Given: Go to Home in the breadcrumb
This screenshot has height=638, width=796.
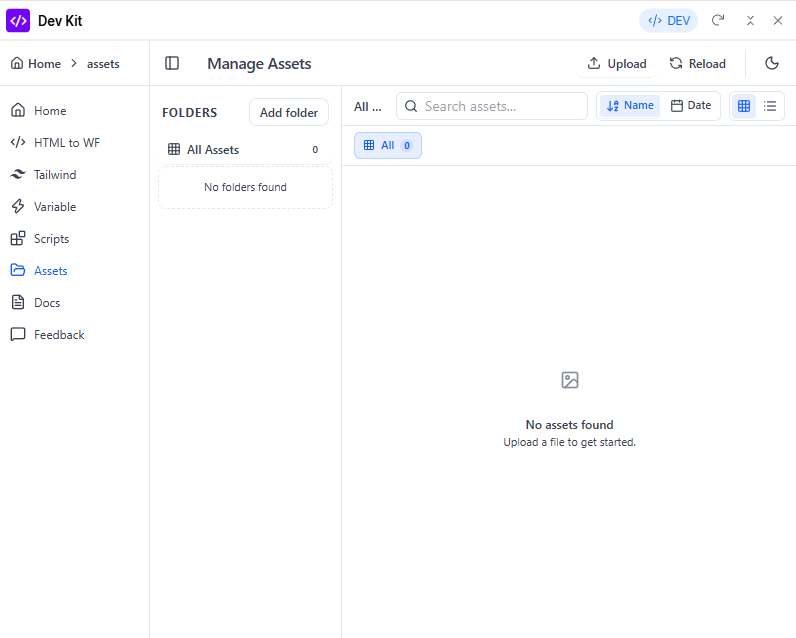Looking at the screenshot, I should tap(36, 63).
